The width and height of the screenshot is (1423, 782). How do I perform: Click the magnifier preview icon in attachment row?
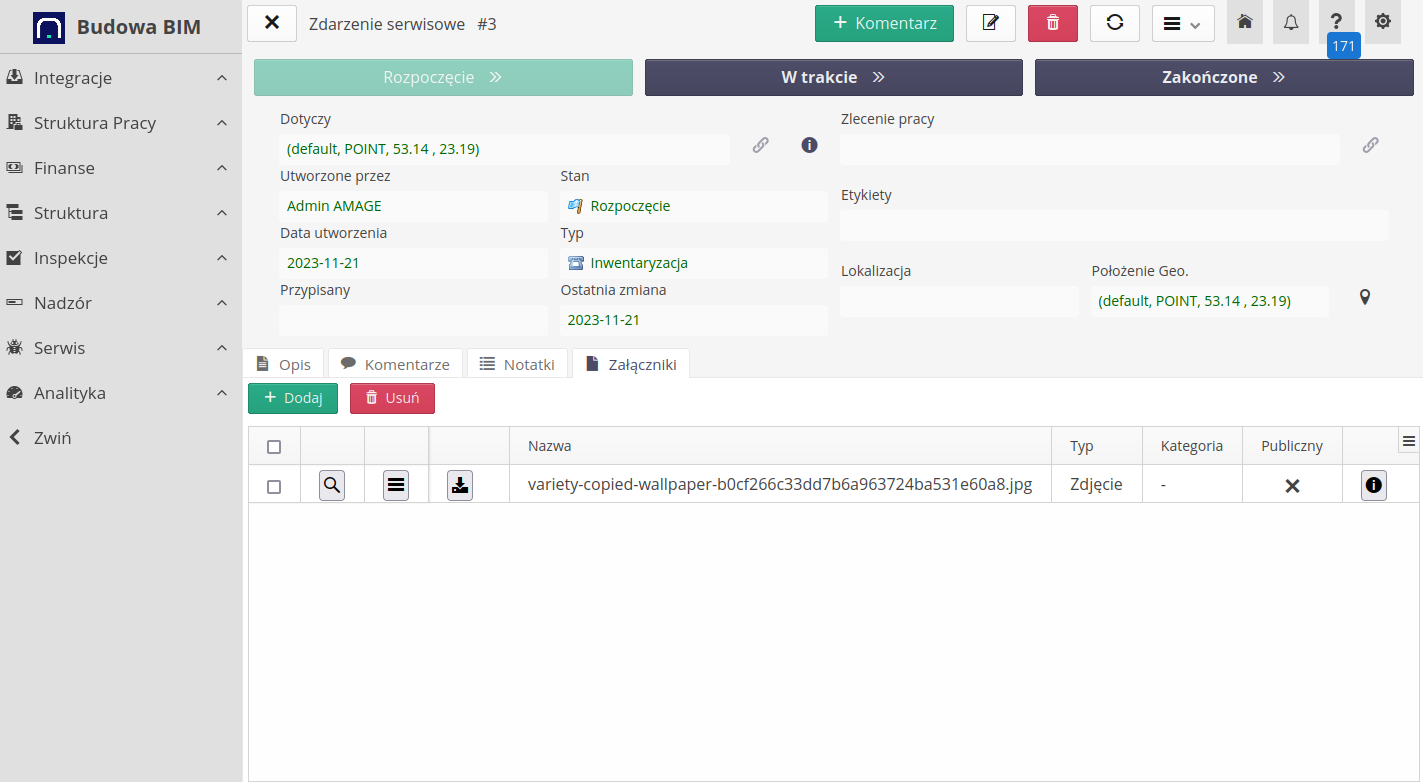(332, 485)
